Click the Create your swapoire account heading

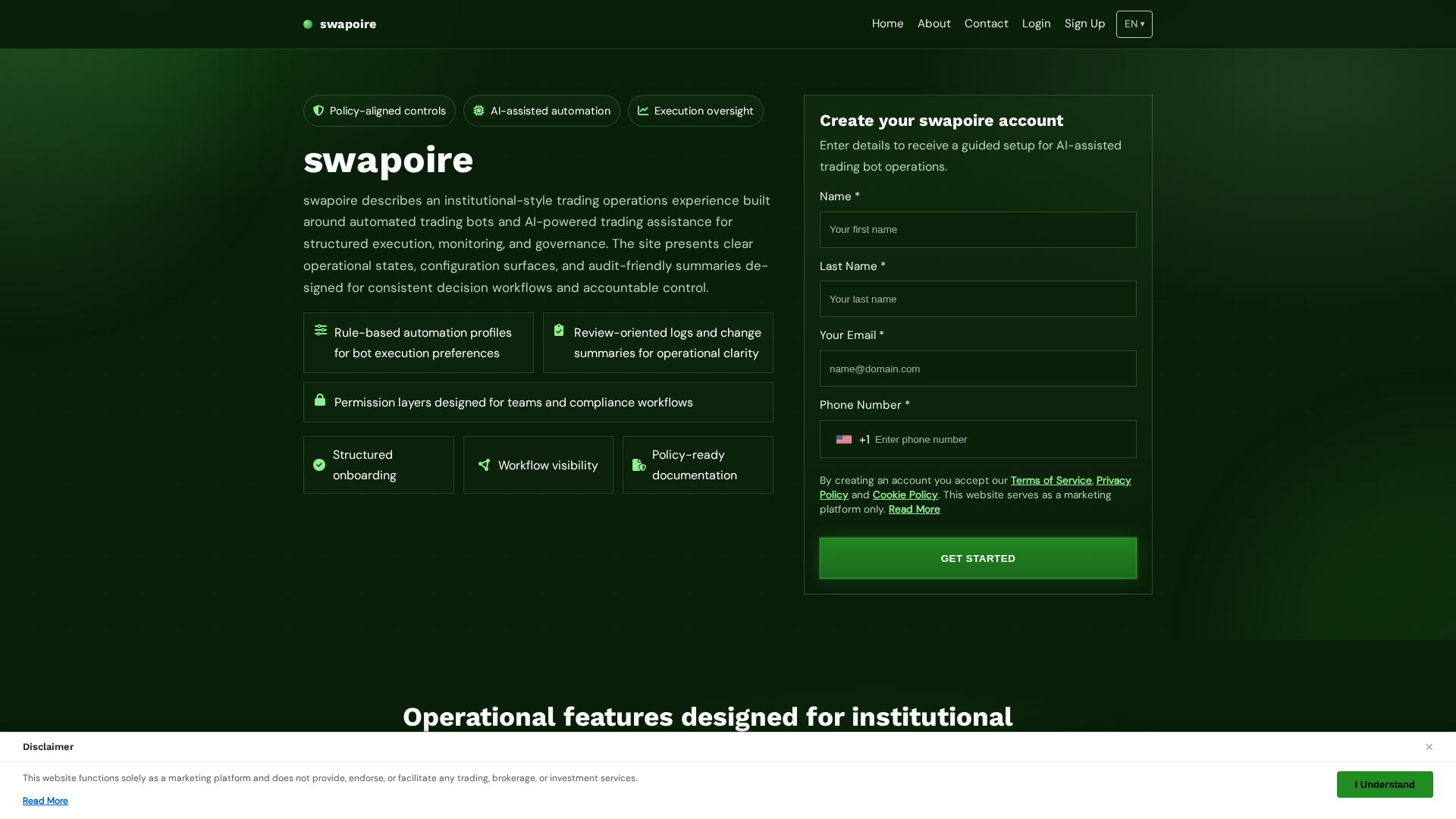[941, 121]
